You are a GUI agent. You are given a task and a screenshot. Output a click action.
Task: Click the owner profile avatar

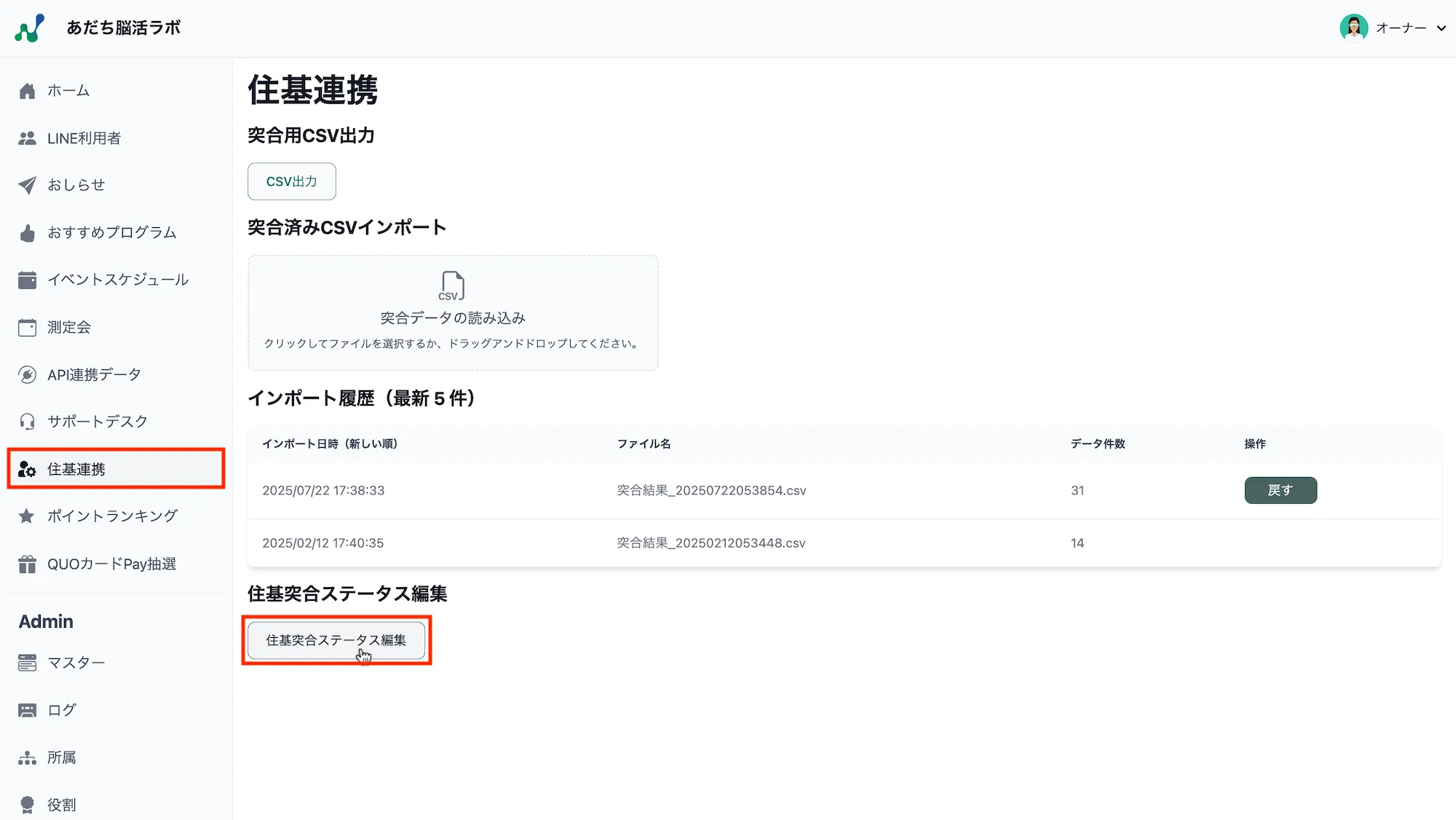[1353, 28]
